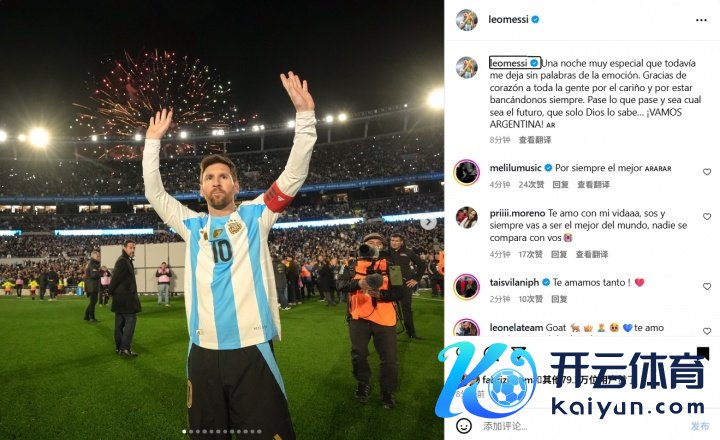
Task: Open the three-dot more options menu
Action: click(x=701, y=20)
